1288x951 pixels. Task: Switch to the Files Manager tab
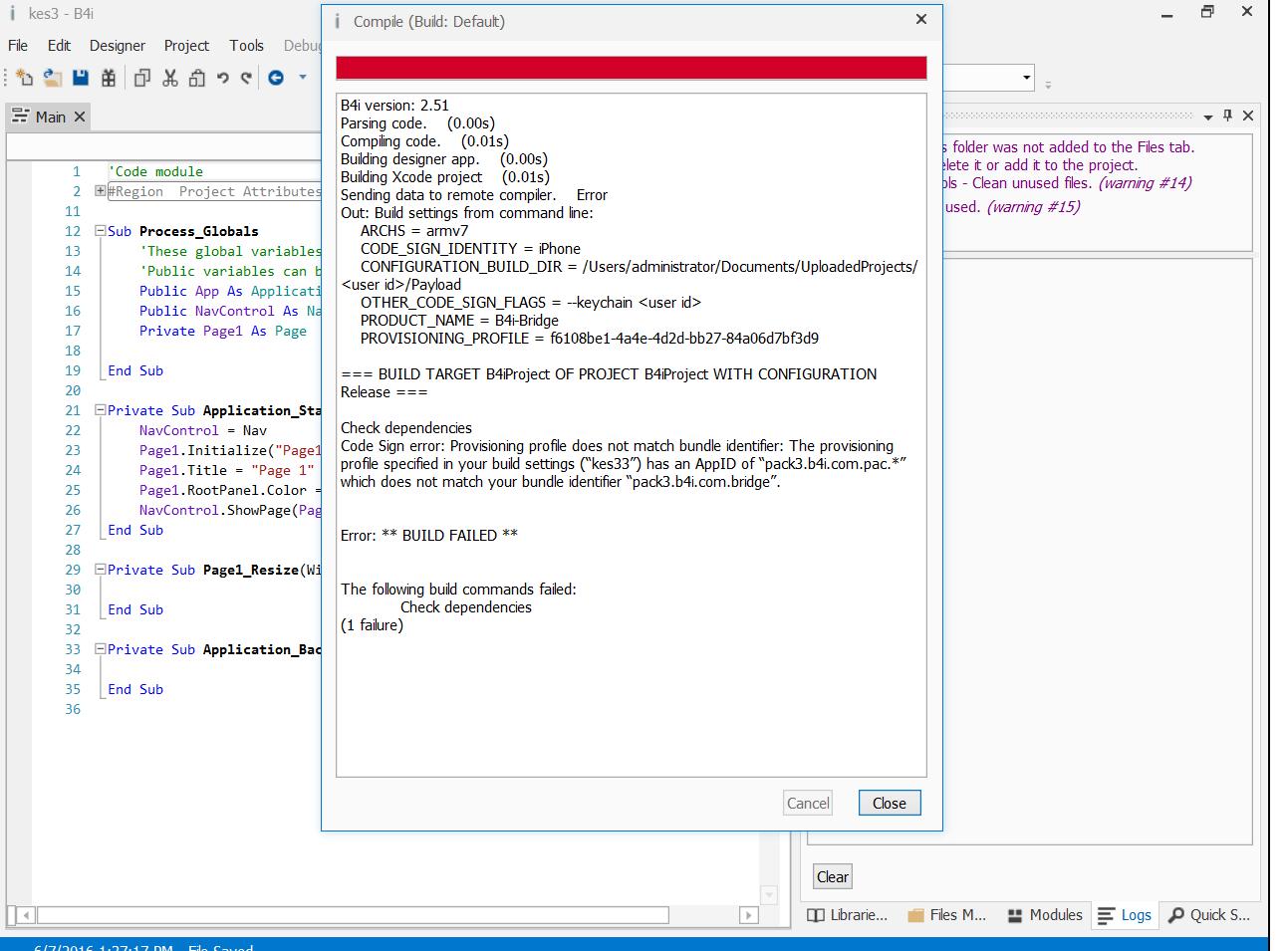pyautogui.click(x=947, y=915)
